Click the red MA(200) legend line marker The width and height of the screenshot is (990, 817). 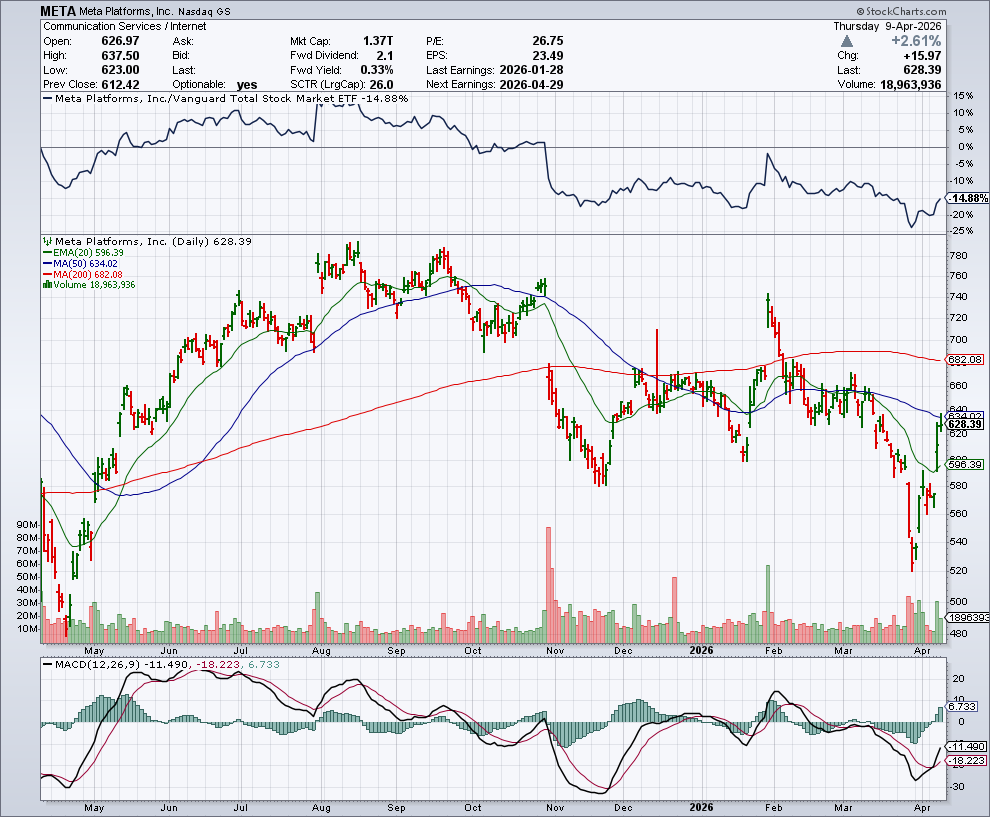click(47, 275)
